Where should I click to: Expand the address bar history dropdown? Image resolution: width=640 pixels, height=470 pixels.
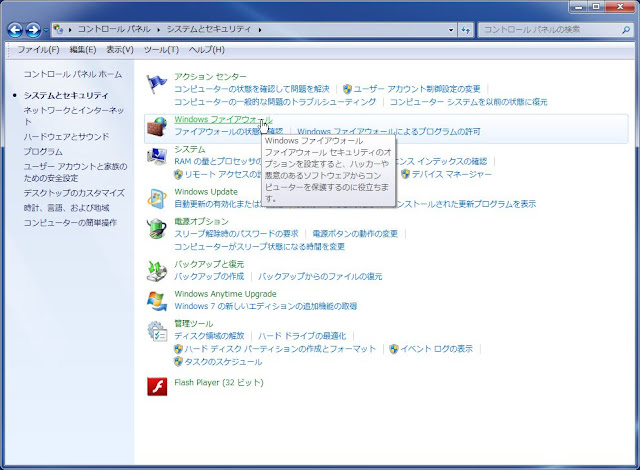tap(451, 30)
